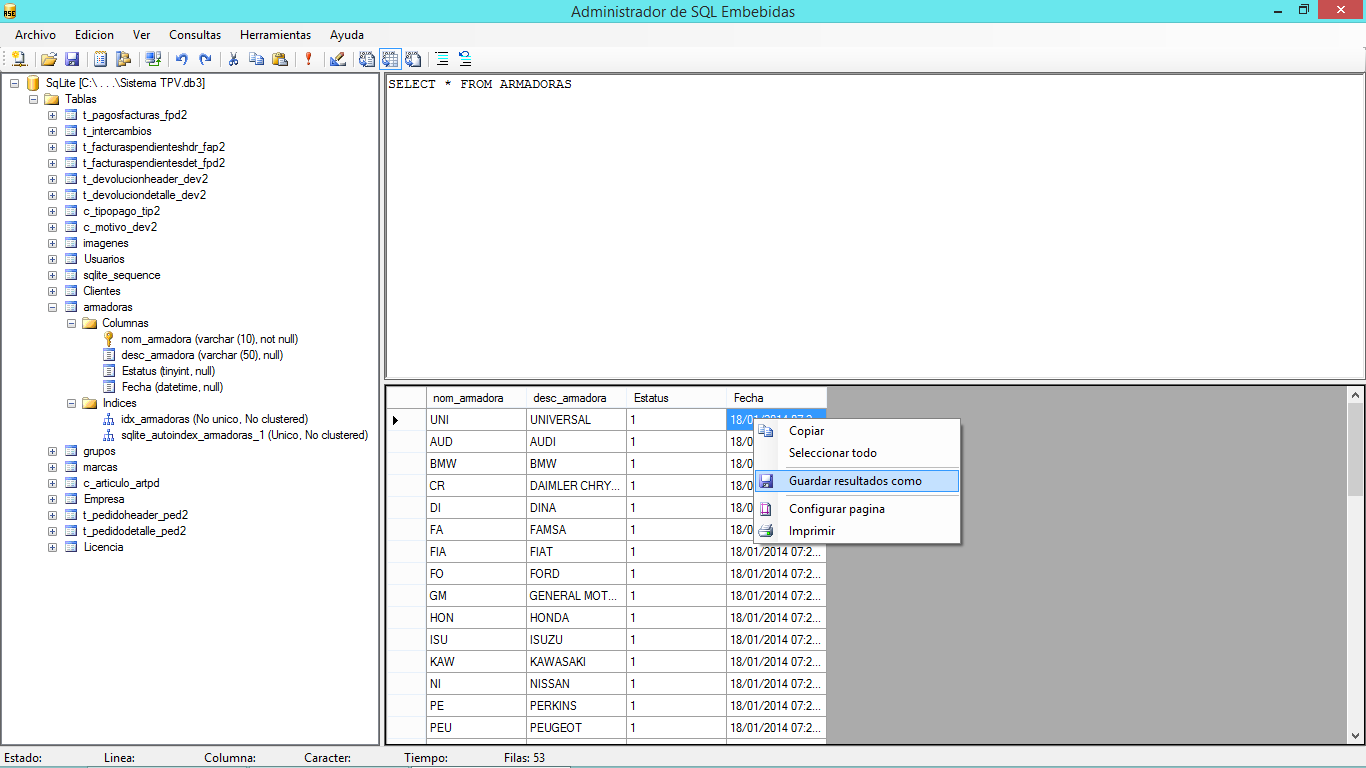Click the column icon beside desc_armadora
Viewport: 1366px width, 768px height.
pyautogui.click(x=109, y=355)
